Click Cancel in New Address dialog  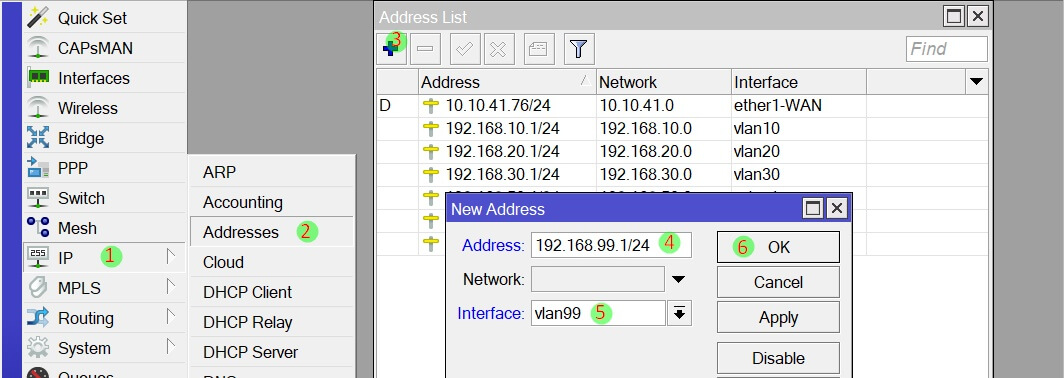[x=778, y=282]
